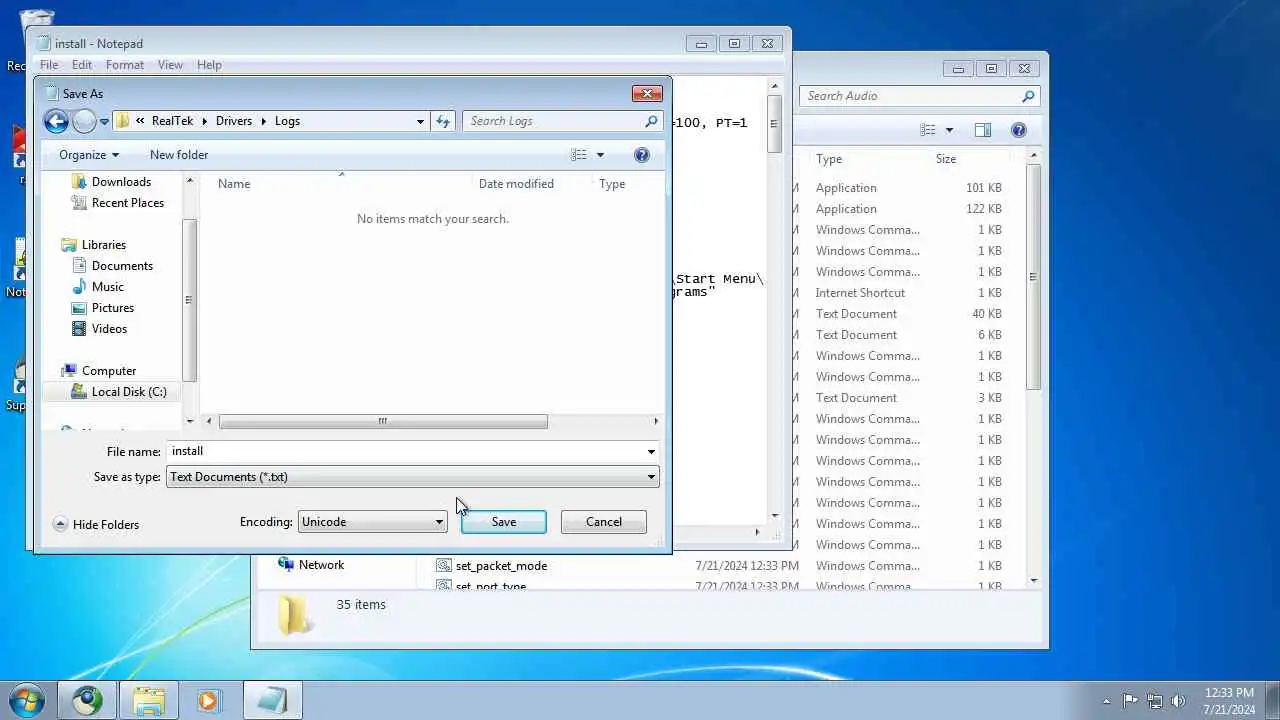
Task: Click the Action Center flag tray icon
Action: click(x=1130, y=701)
